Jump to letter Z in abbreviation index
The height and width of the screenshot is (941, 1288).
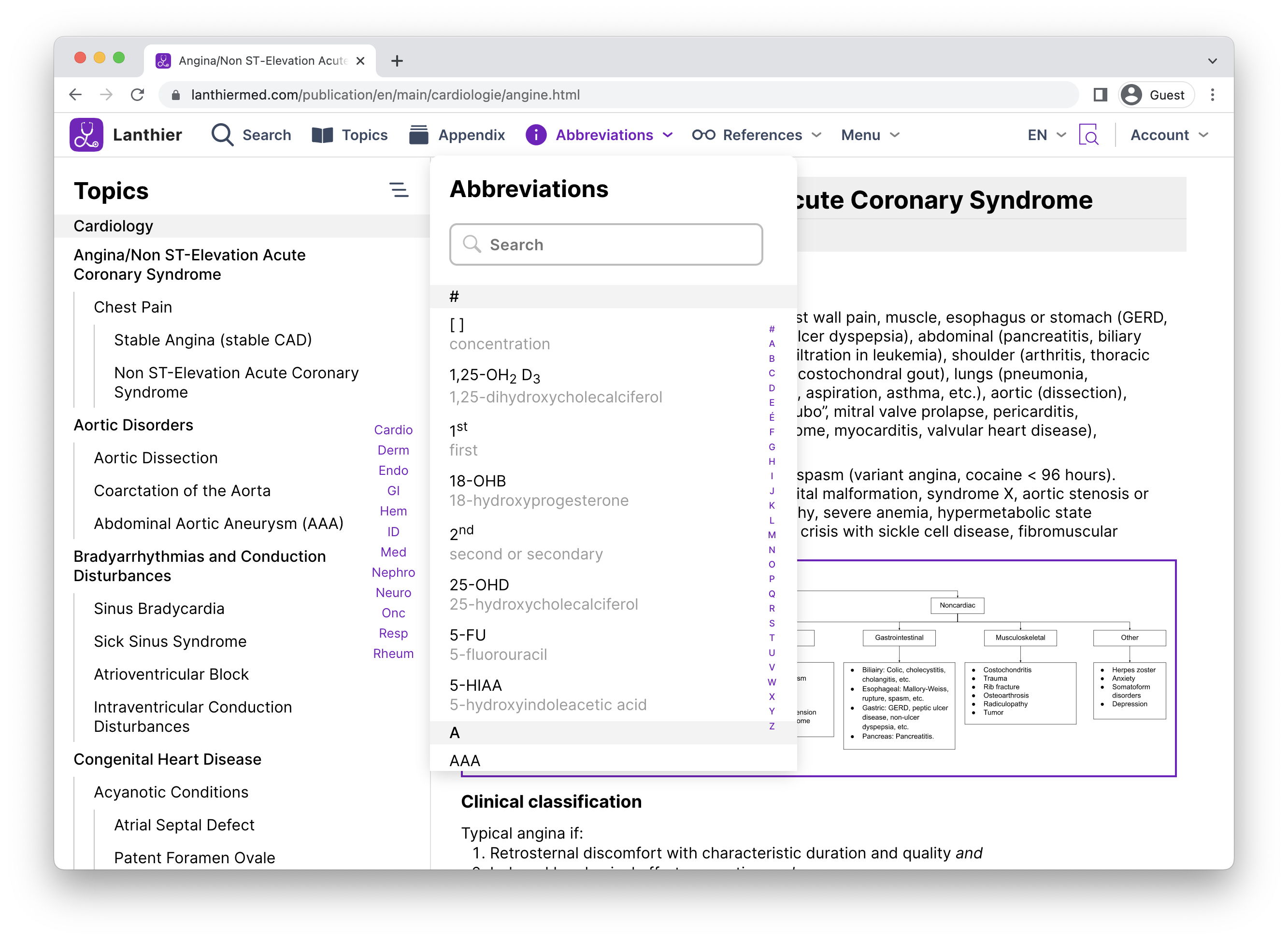point(772,726)
